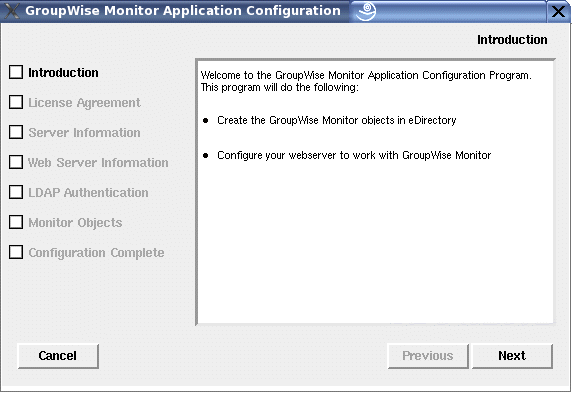Image resolution: width=573 pixels, height=394 pixels.
Task: Select the Introduction step label
Action: (64, 73)
